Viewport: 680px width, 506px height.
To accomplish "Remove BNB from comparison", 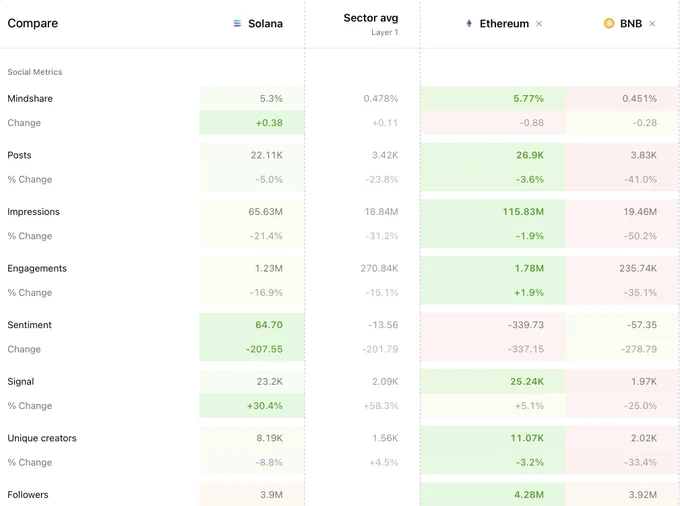I will [x=652, y=23].
